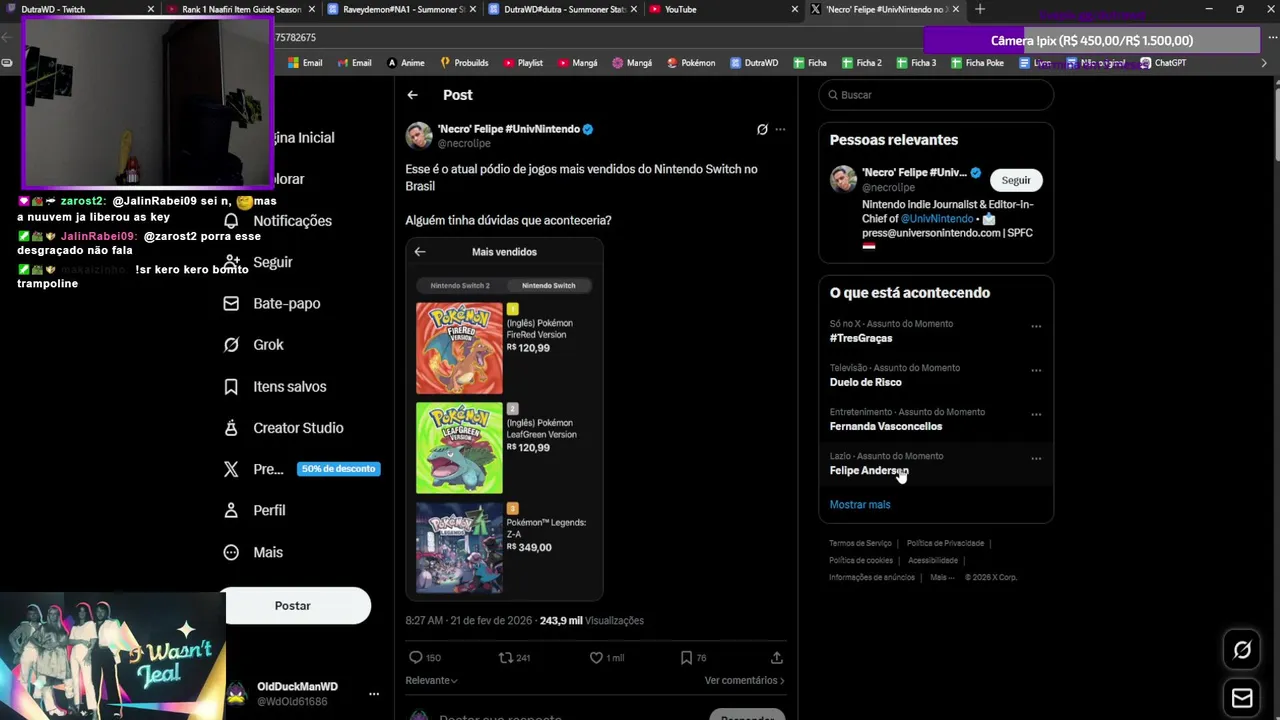Viewport: 1280px width, 720px height.
Task: Switch to DutraWD#dutra Summoner Stats tab
Action: pos(563,9)
